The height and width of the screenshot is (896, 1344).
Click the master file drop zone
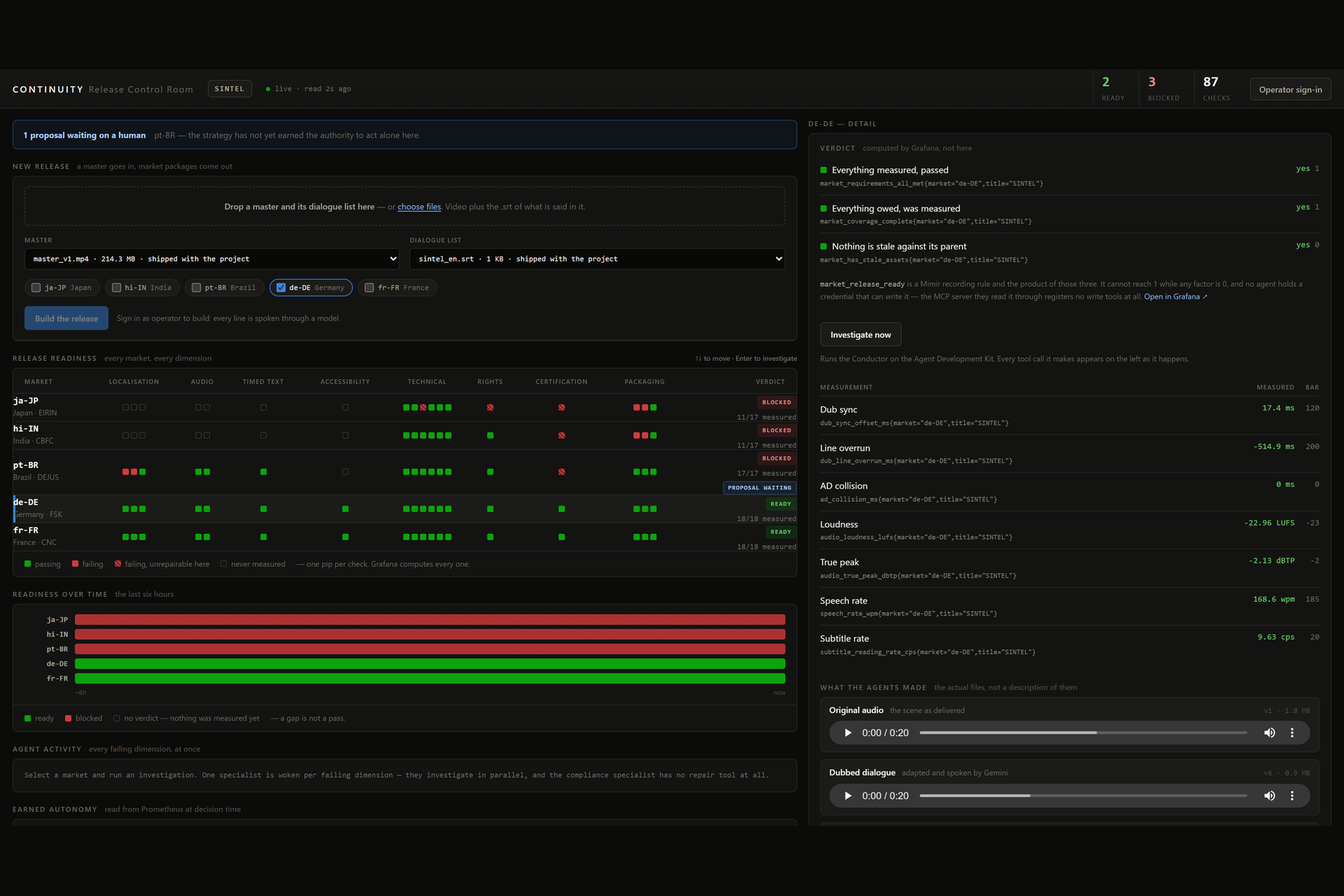coord(405,206)
